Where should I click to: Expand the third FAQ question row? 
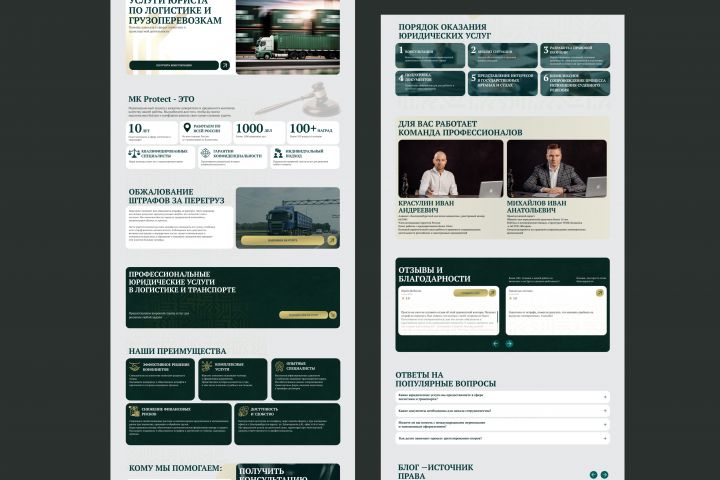(503, 424)
